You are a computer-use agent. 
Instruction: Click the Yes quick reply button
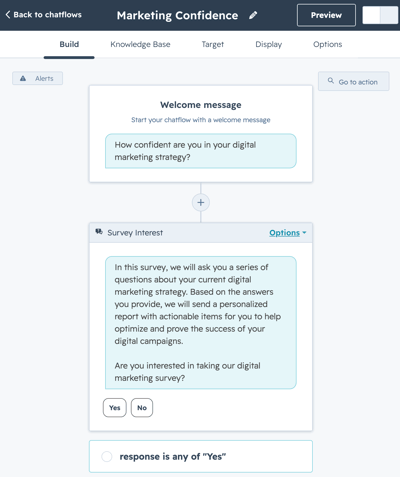115,408
